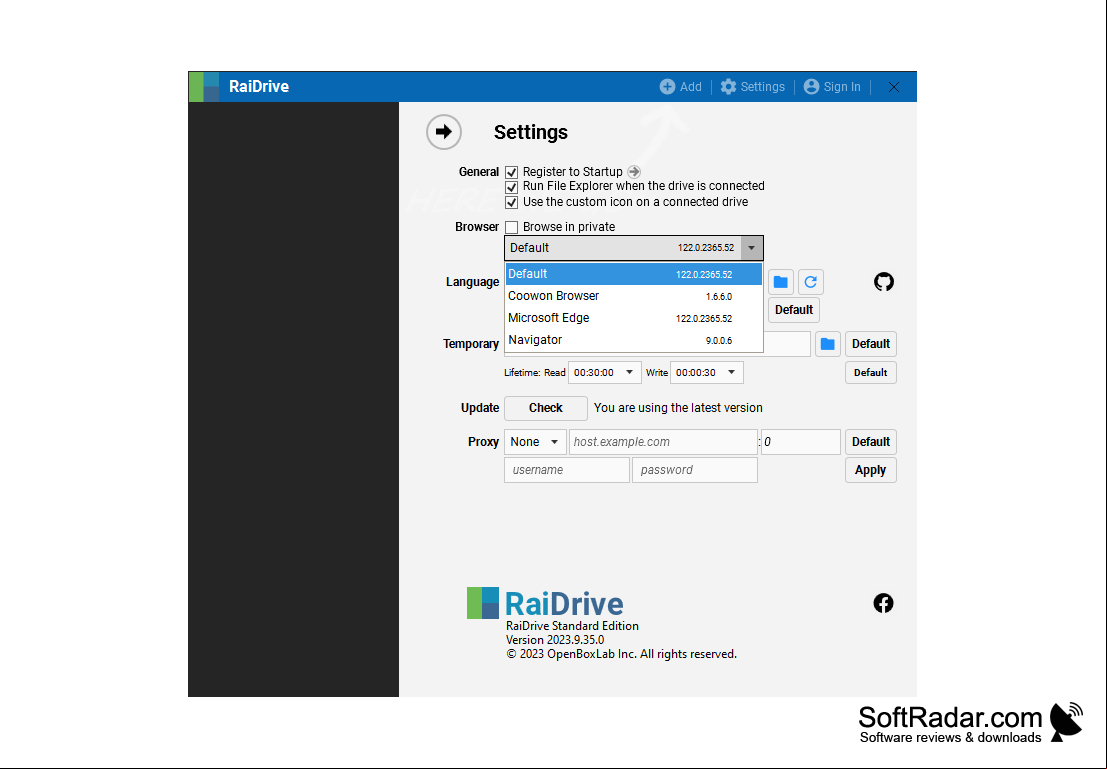Click the arrow icon next to Register to Startup
This screenshot has height=769, width=1107.
tap(634, 172)
